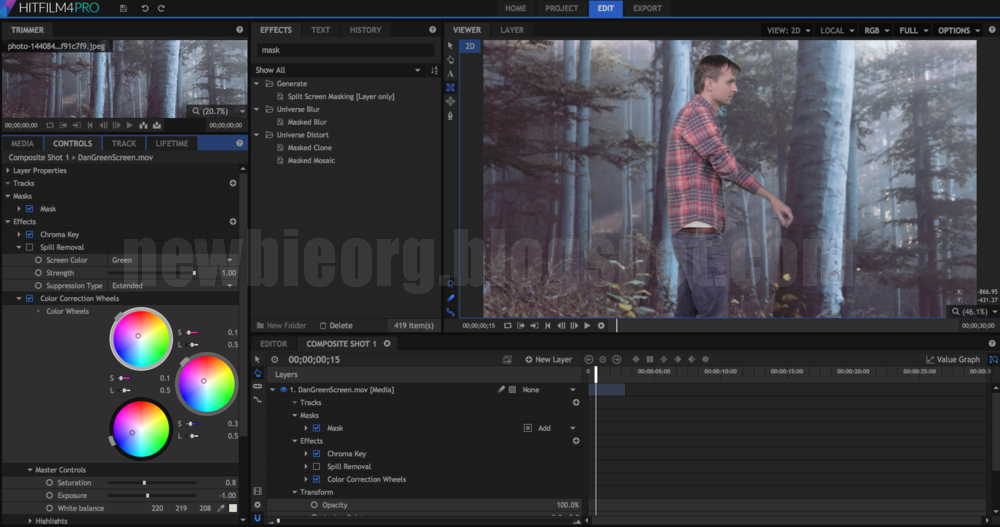
Task: Toggle Color Correction Wheels in timeline
Action: [x=316, y=479]
